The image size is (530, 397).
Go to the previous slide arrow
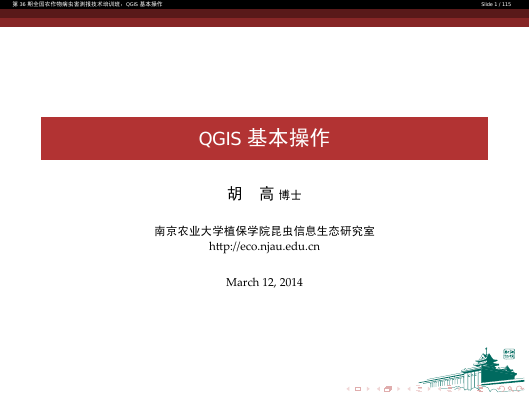click(348, 389)
